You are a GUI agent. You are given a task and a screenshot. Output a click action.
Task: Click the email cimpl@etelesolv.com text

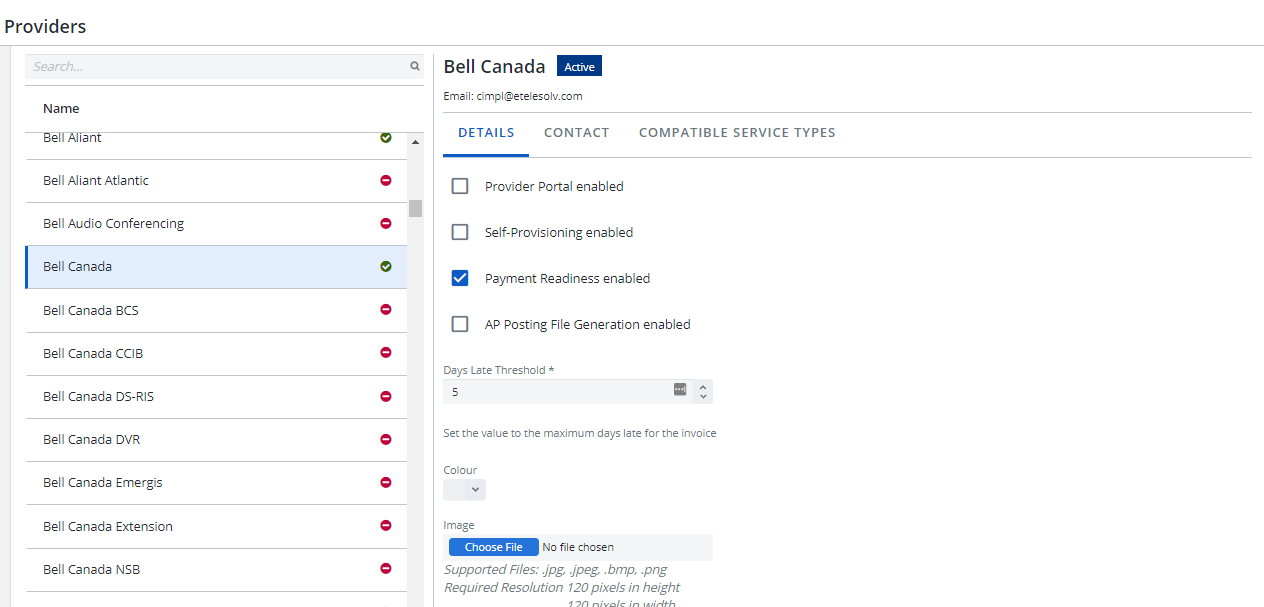coord(529,97)
